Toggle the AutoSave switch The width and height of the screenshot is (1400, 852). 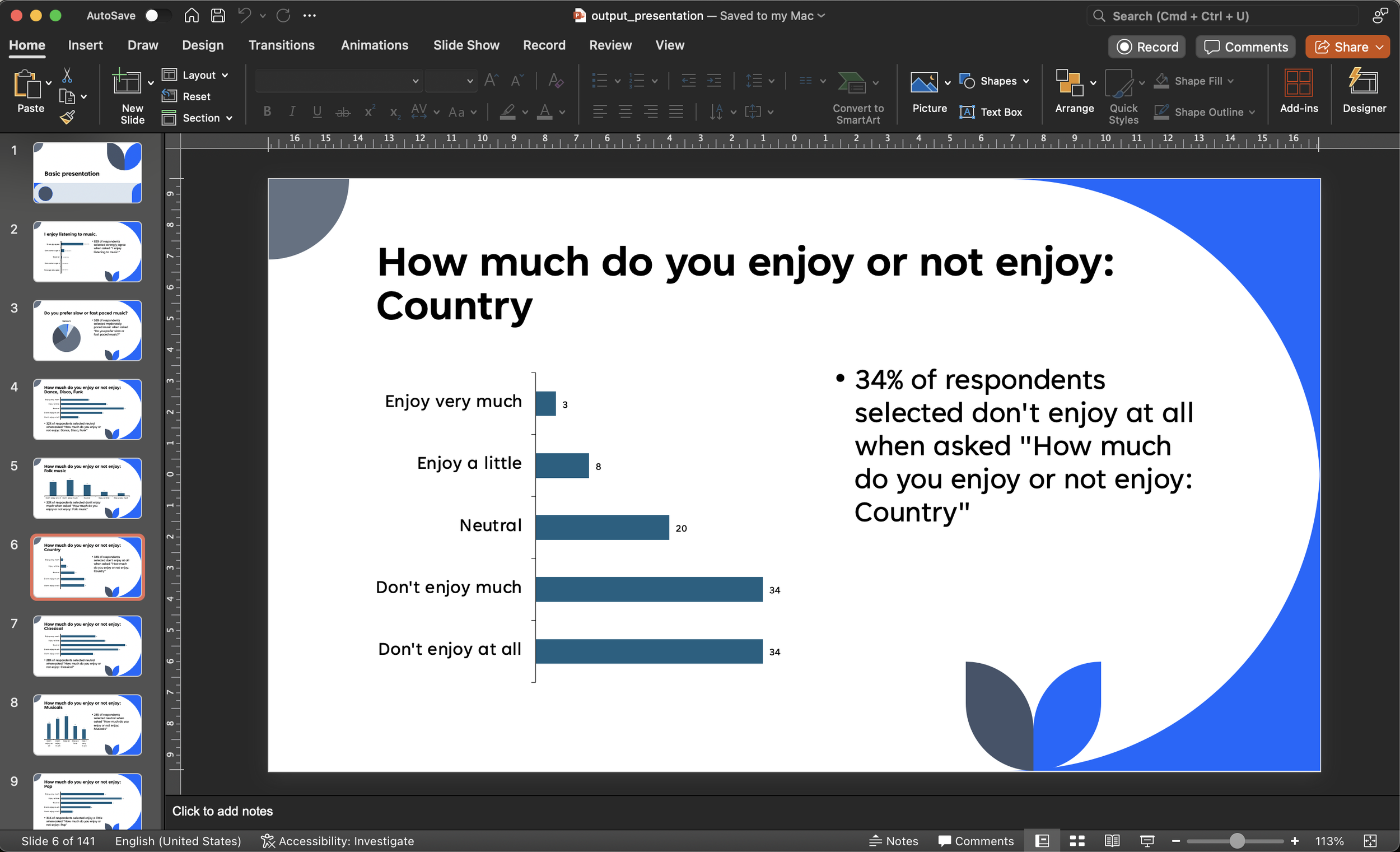click(158, 16)
